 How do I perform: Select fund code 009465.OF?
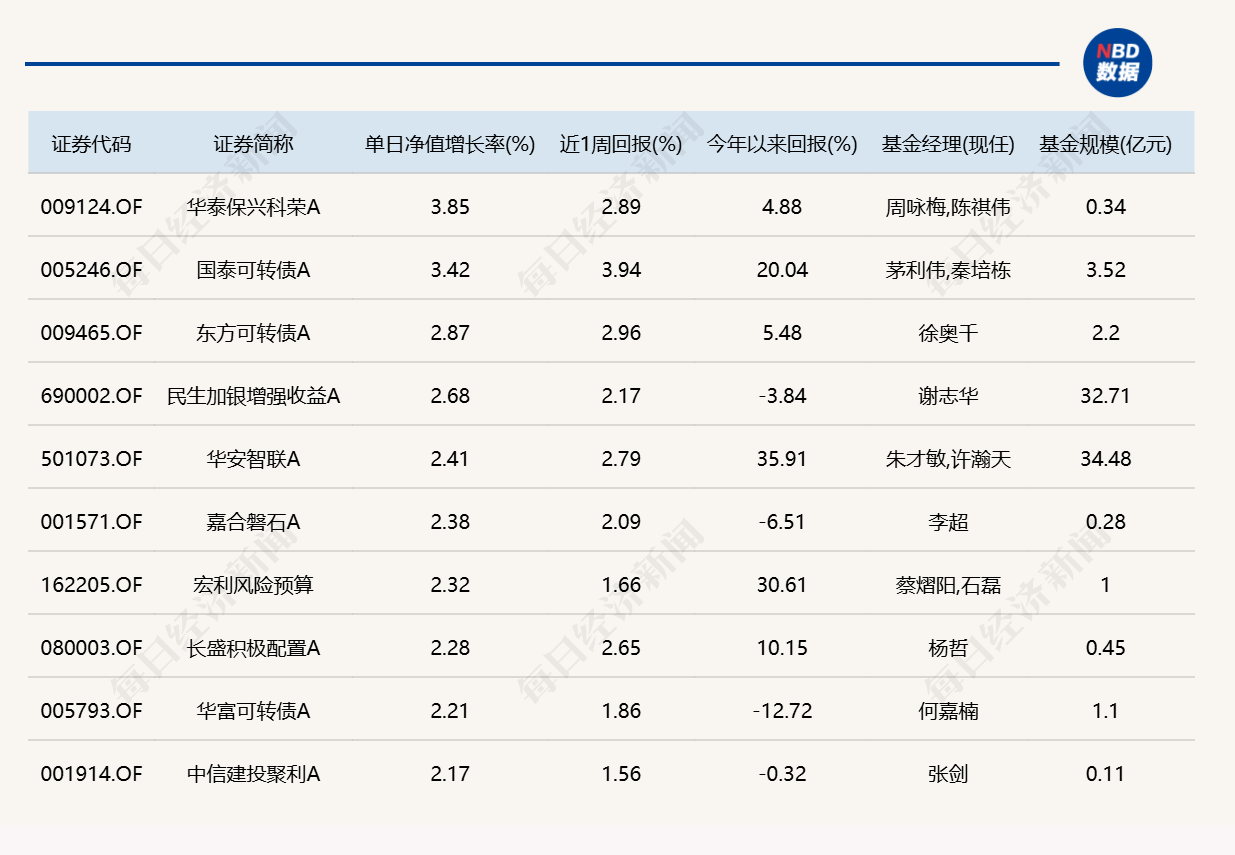pos(92,333)
